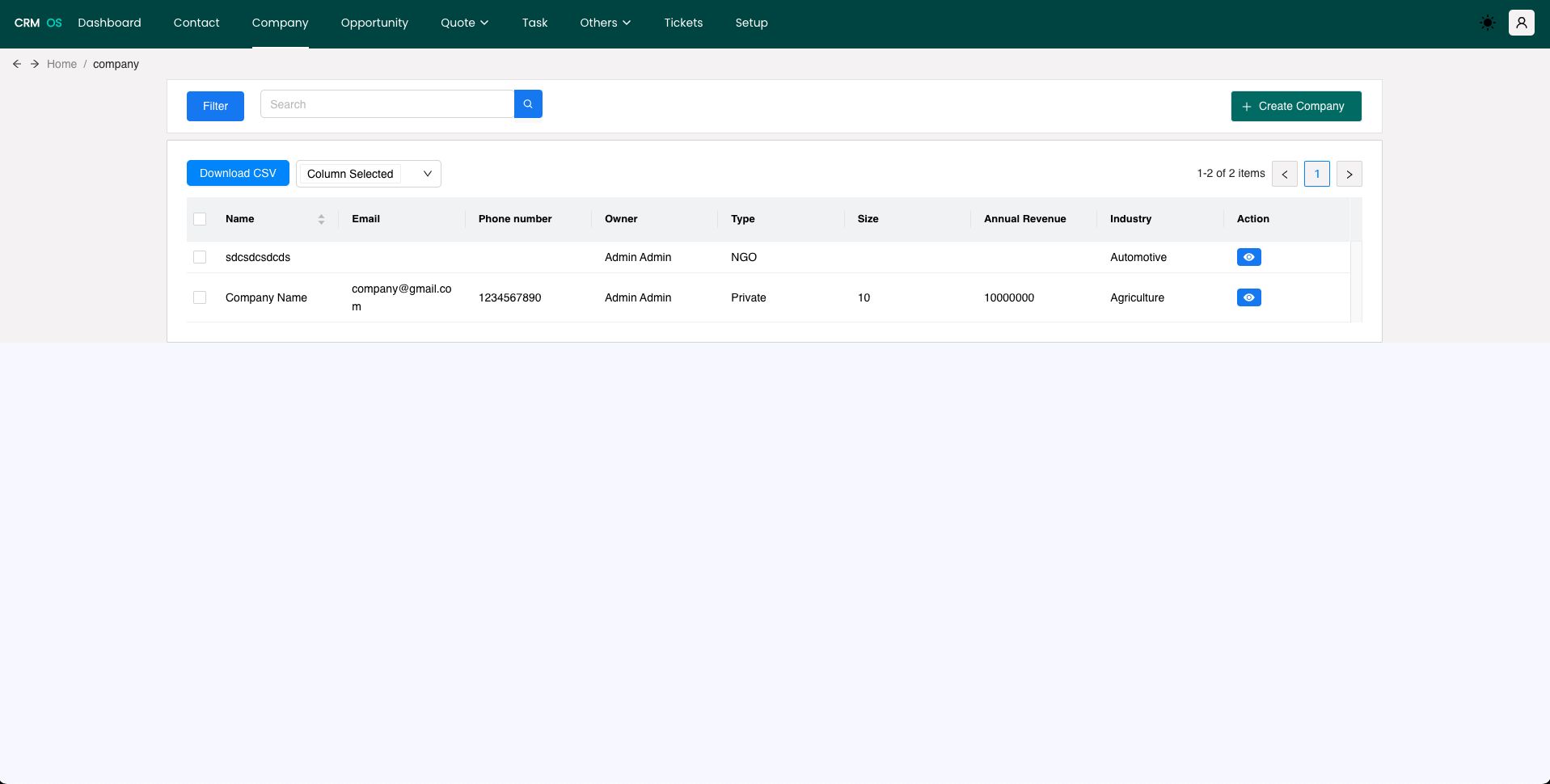Check the Company Name row checkbox
Image resolution: width=1550 pixels, height=784 pixels.
[200, 297]
